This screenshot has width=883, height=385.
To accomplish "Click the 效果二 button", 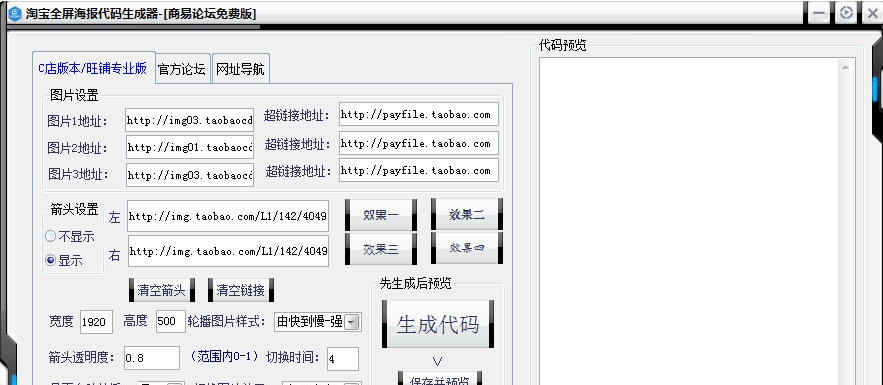I will (x=467, y=214).
